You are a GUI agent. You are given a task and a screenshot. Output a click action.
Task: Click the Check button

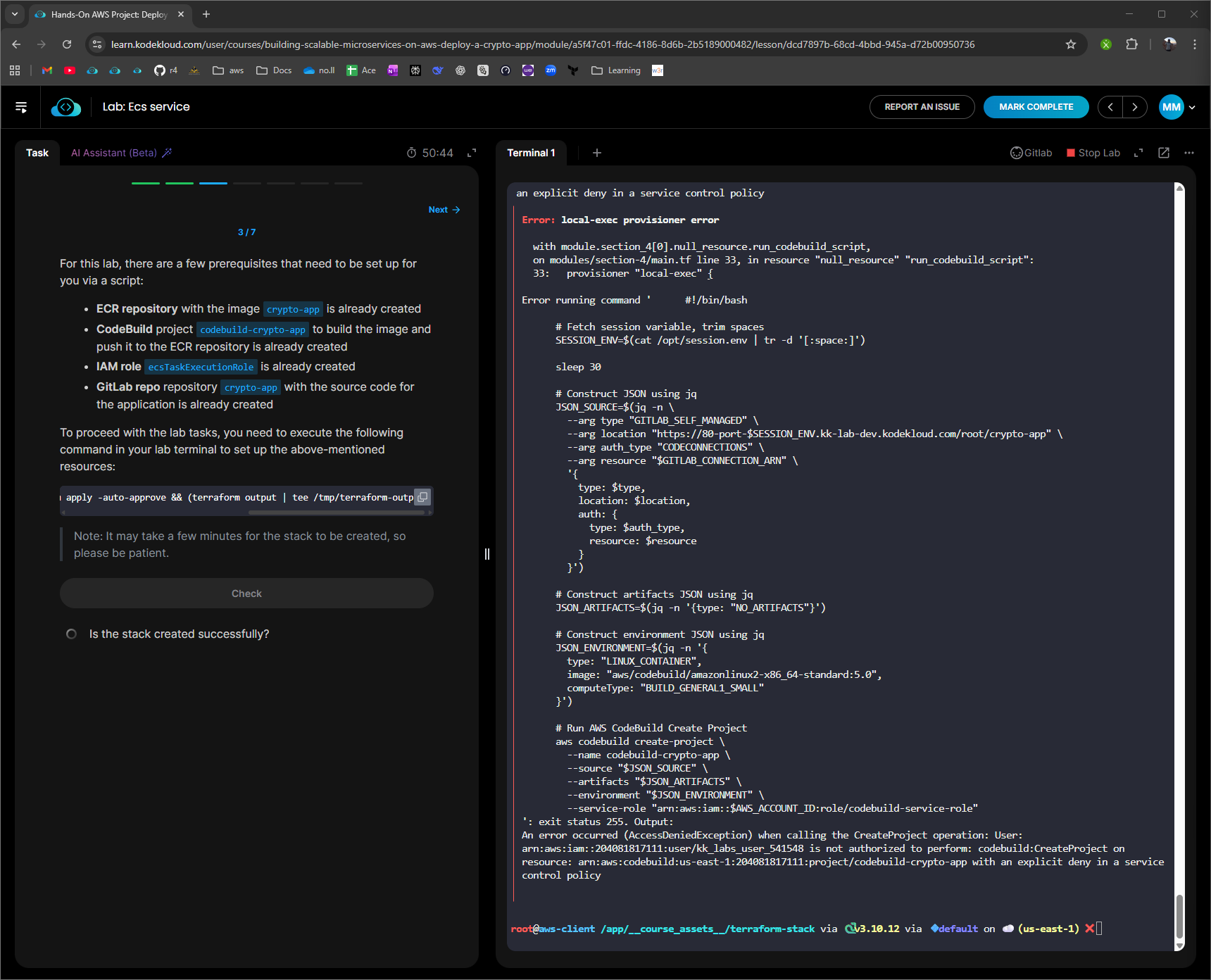point(246,593)
